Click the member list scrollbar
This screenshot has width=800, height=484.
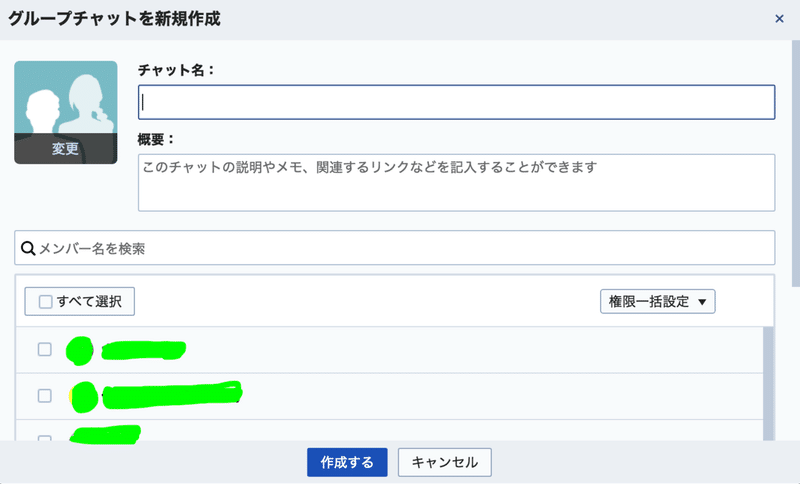(768, 384)
